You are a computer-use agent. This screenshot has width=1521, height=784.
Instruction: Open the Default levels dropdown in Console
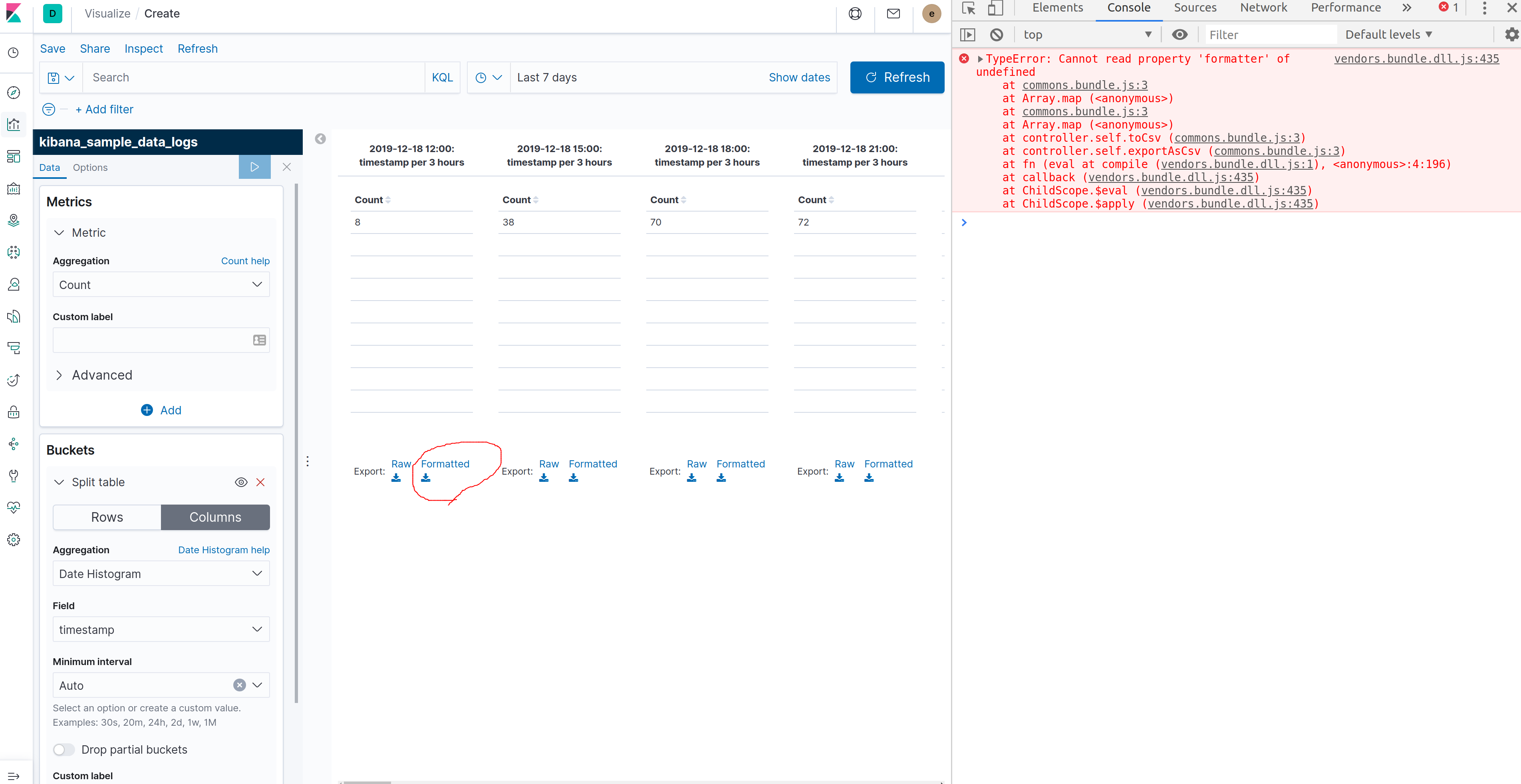tap(1388, 34)
